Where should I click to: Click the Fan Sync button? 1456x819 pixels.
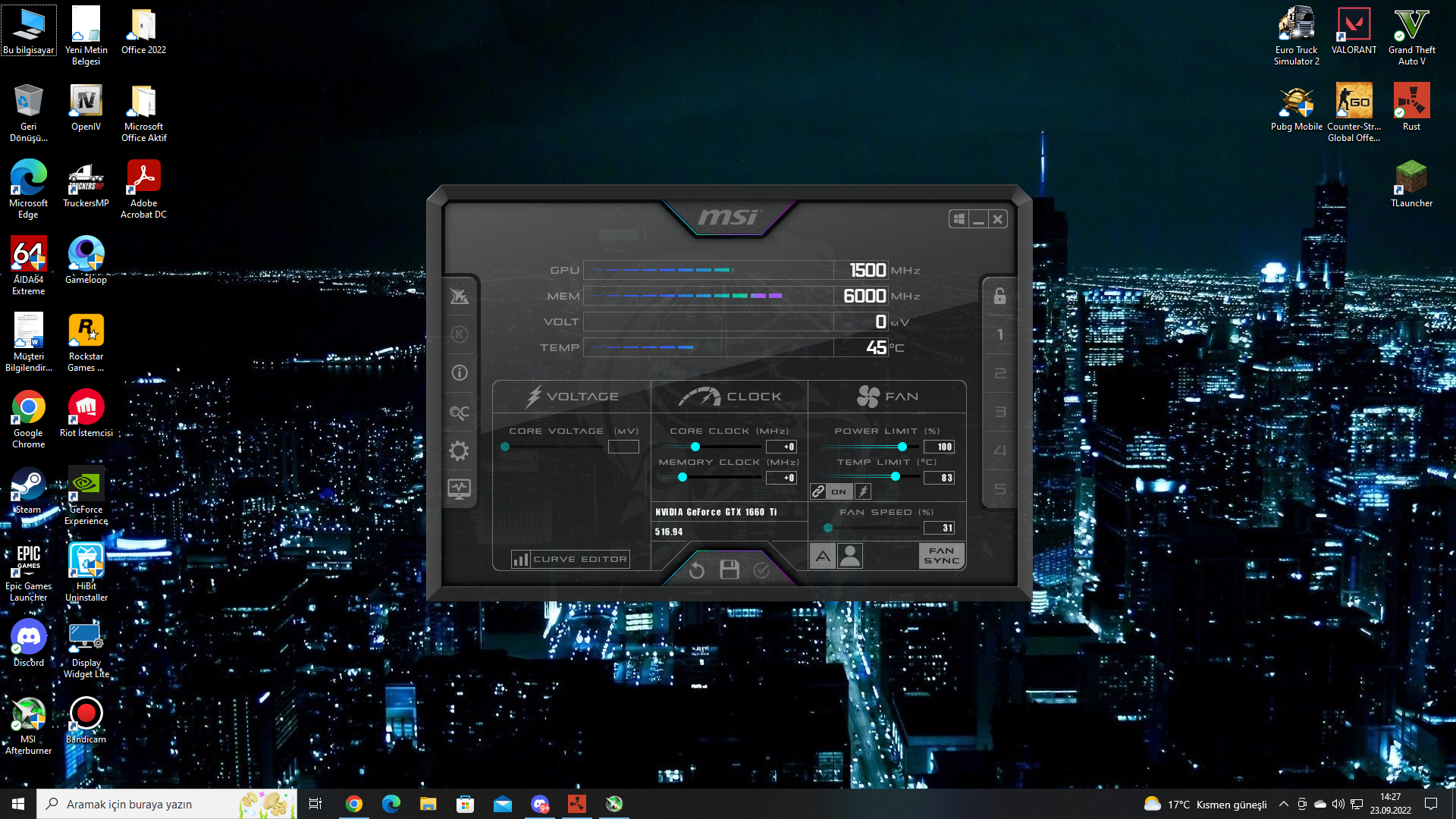(941, 556)
